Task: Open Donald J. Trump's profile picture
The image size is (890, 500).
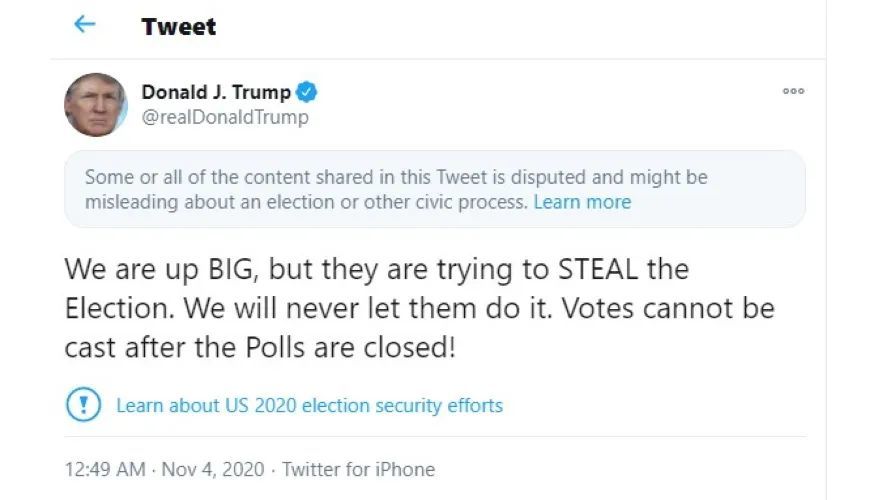Action: [96, 105]
